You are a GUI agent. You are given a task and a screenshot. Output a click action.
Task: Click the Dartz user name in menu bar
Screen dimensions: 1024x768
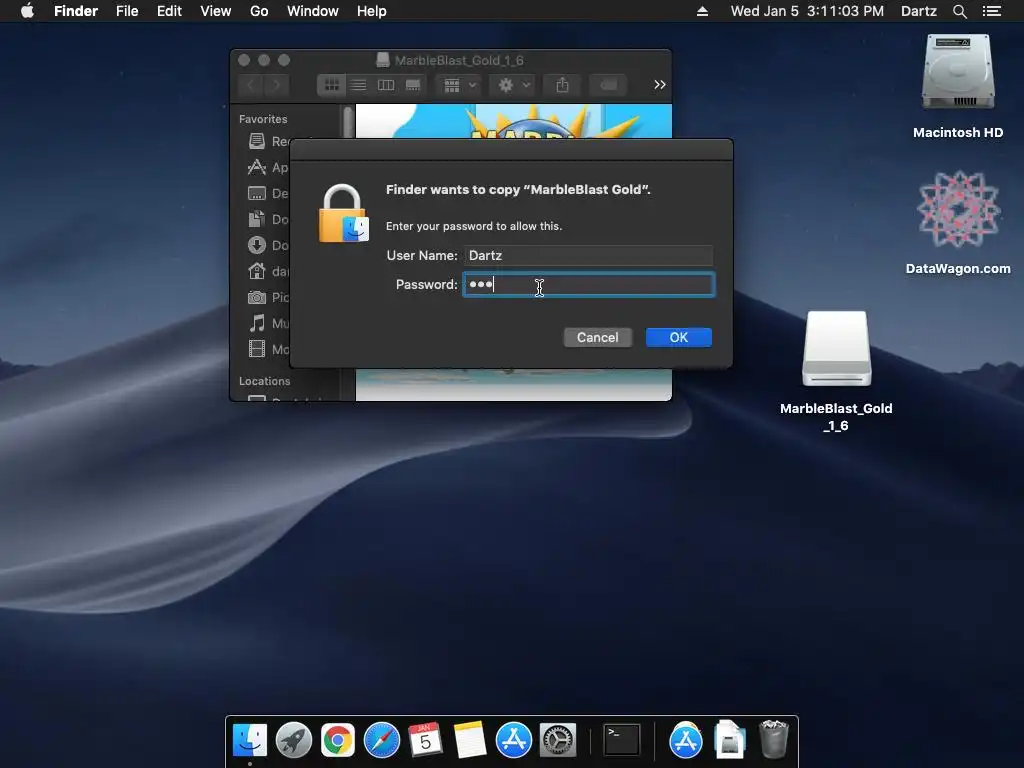(x=918, y=11)
